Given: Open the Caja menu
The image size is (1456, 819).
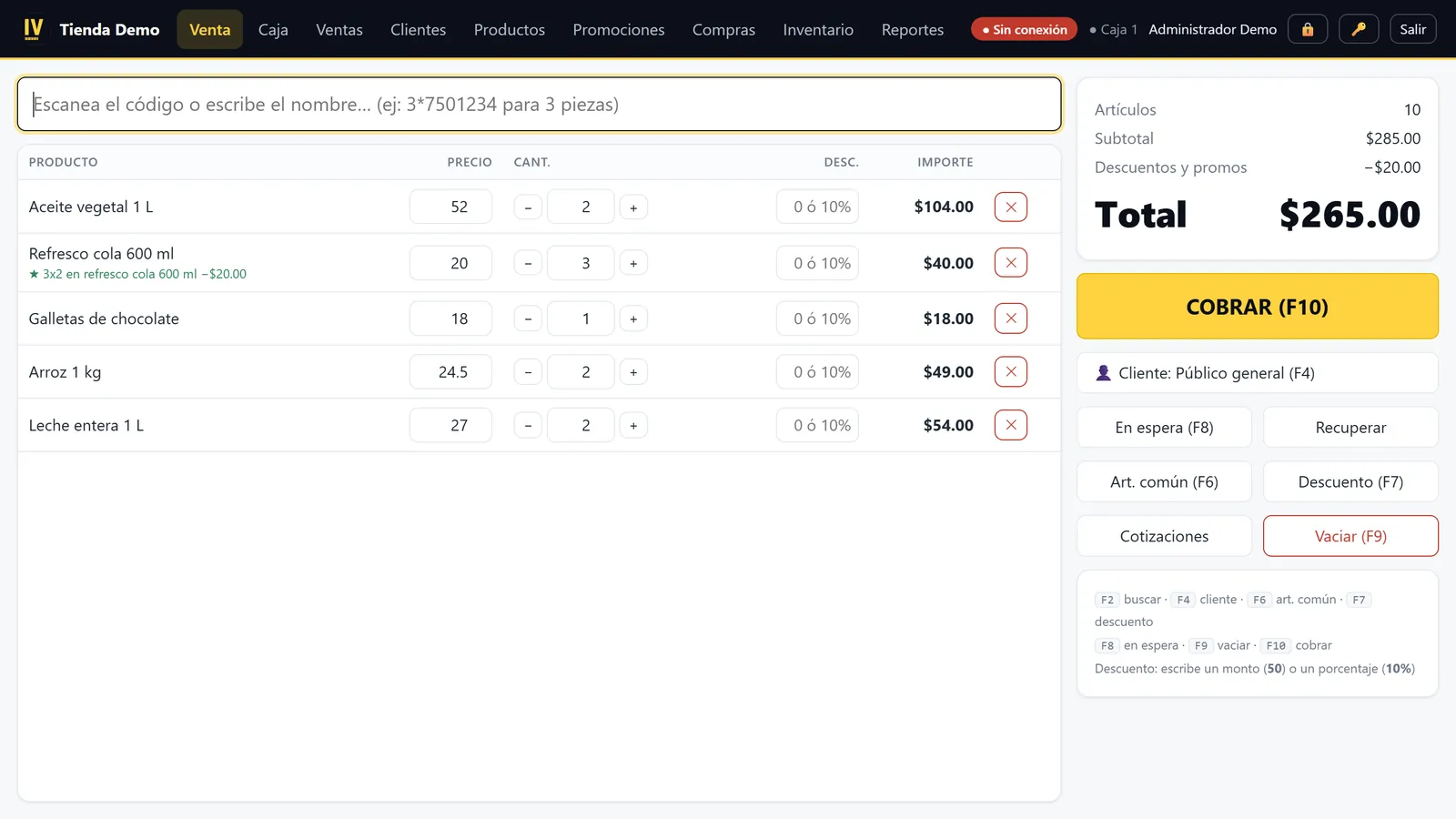Looking at the screenshot, I should pyautogui.click(x=273, y=29).
